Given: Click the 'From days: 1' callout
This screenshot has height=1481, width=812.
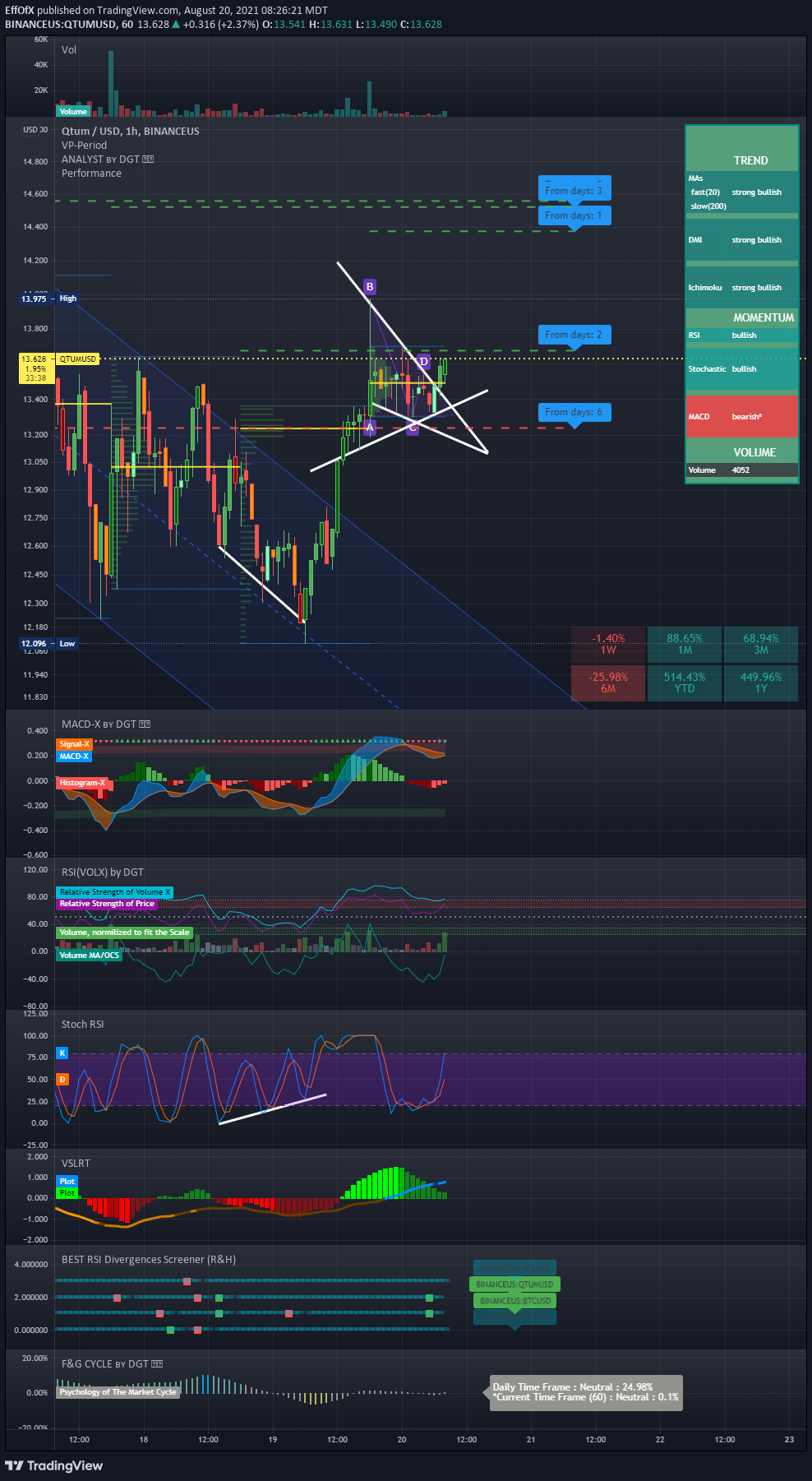Looking at the screenshot, I should pyautogui.click(x=574, y=216).
